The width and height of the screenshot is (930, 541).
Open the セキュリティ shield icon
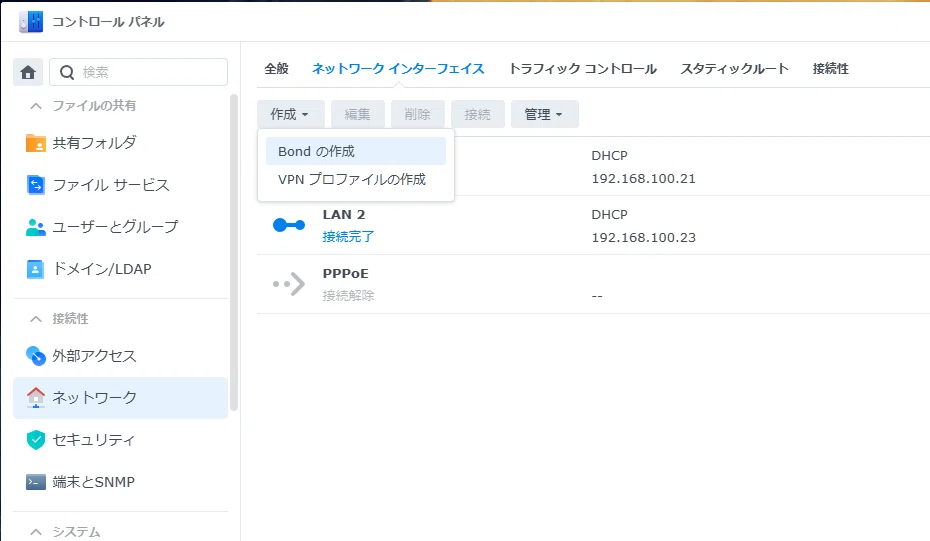point(36,440)
